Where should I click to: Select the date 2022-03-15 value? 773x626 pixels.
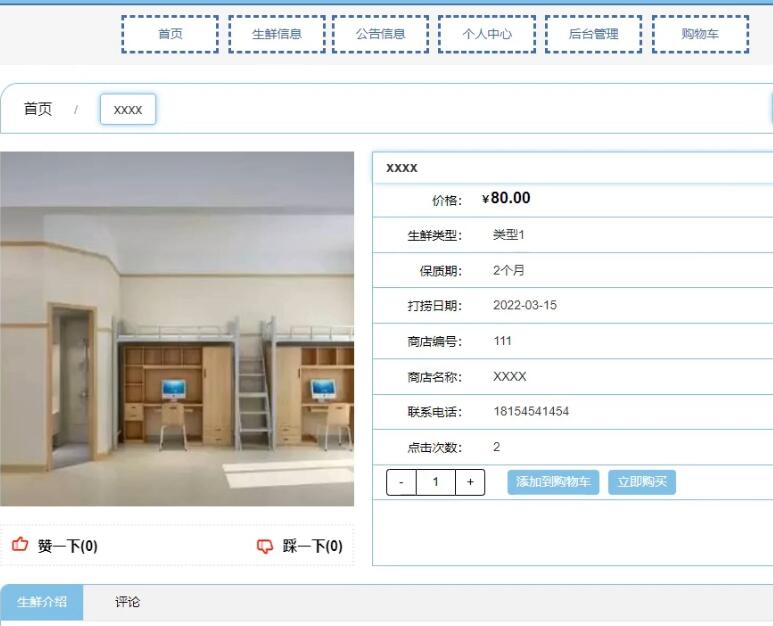[525, 305]
